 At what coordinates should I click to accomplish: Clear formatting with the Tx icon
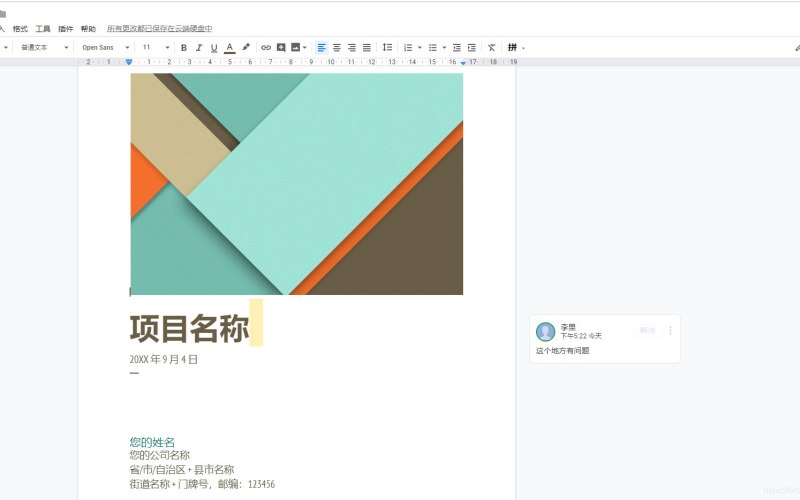point(491,47)
